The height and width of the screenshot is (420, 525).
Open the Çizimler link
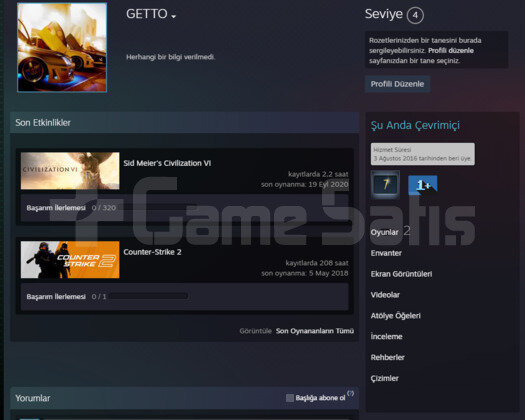tap(384, 378)
